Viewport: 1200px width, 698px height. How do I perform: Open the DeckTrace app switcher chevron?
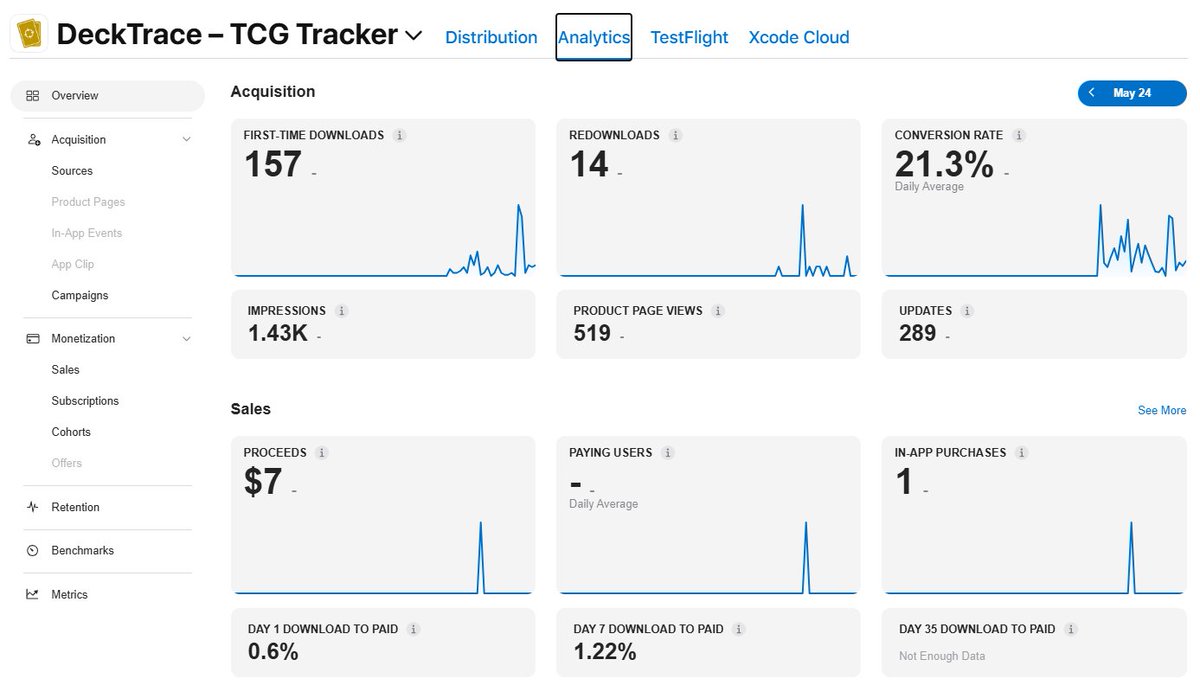click(413, 36)
